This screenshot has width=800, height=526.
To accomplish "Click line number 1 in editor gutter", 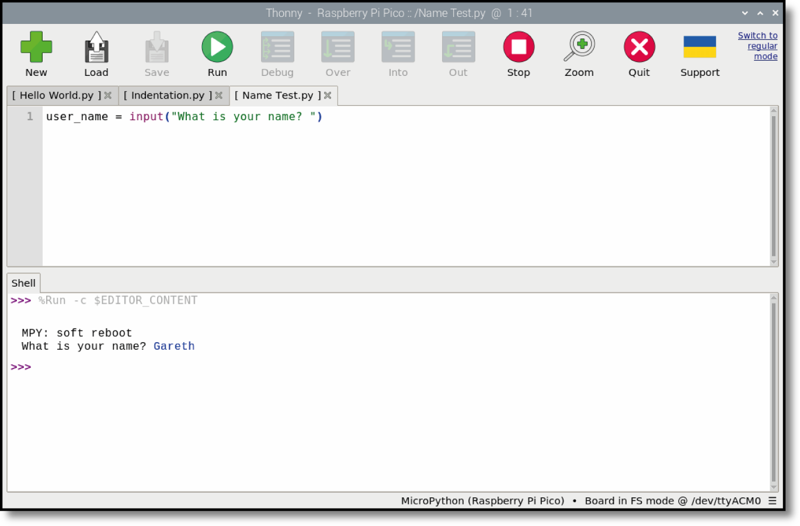I will tap(30, 117).
